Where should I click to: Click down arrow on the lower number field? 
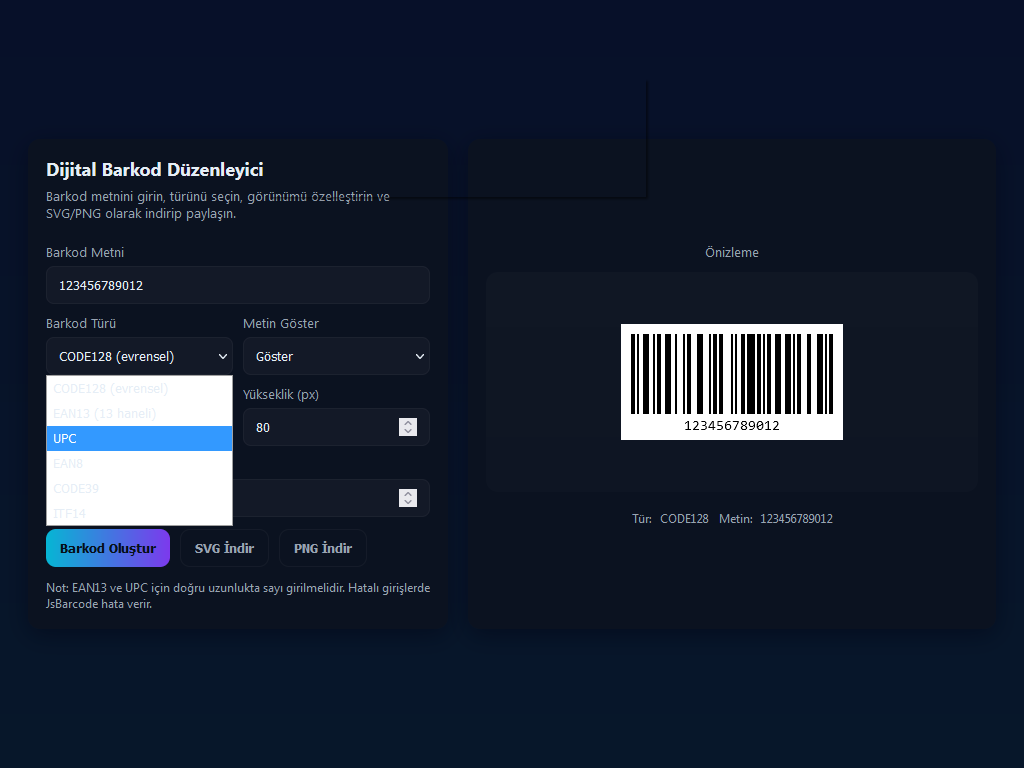408,503
